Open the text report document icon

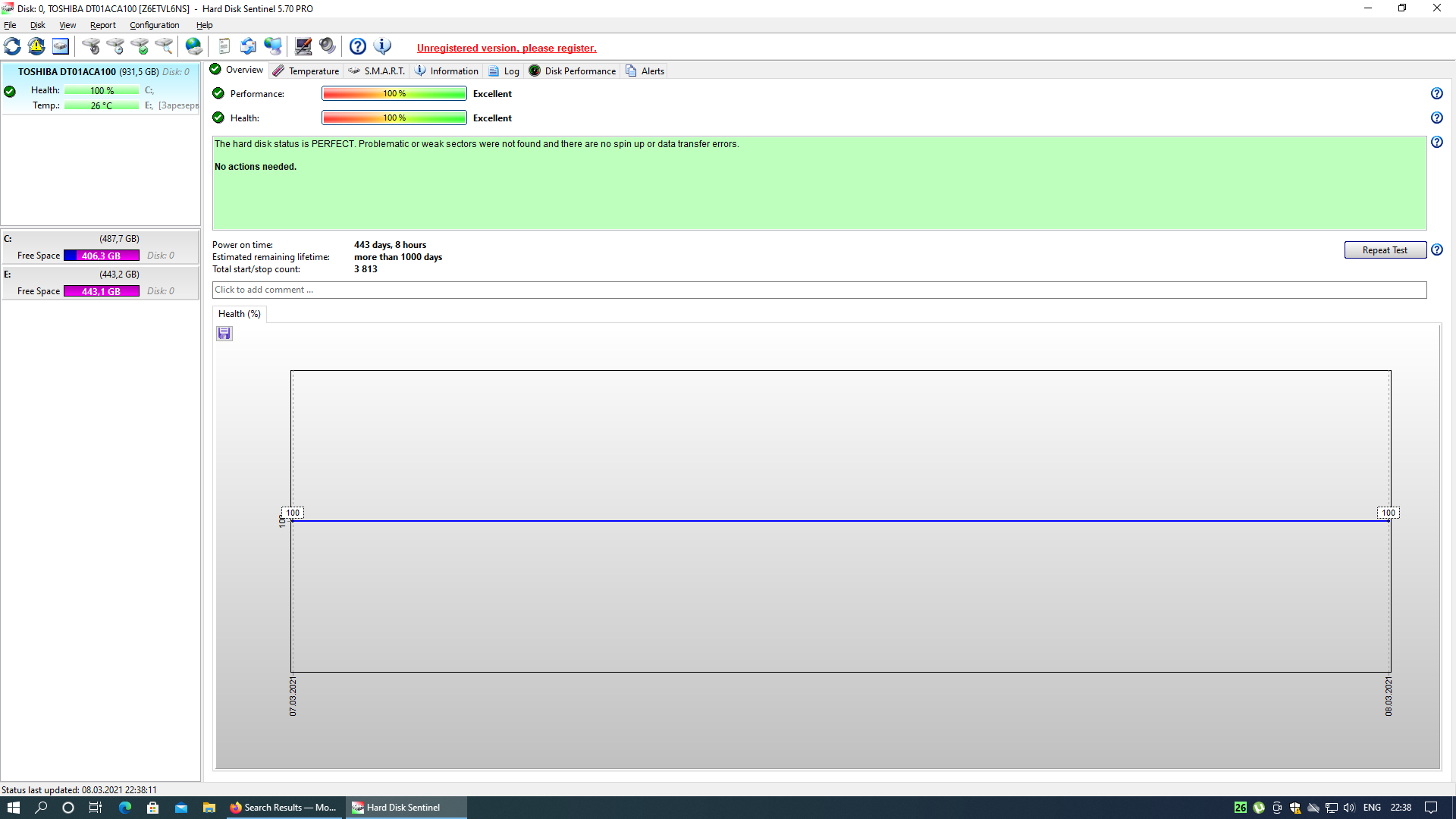(224, 46)
